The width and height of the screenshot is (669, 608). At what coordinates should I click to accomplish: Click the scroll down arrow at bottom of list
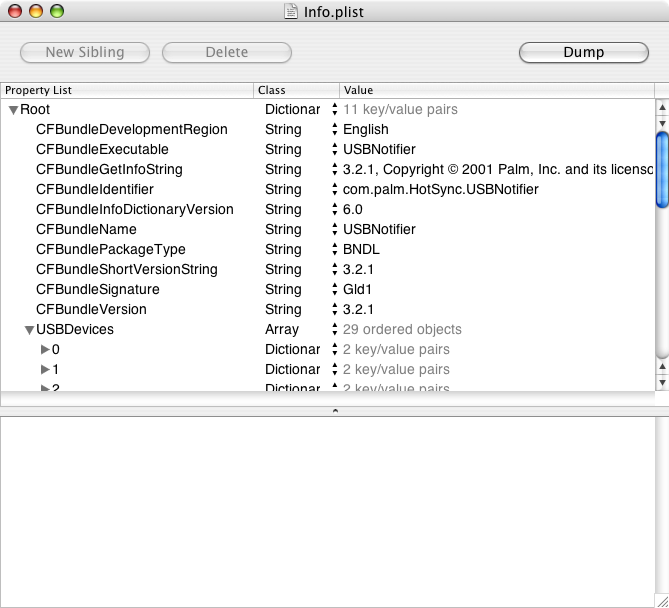point(662,383)
